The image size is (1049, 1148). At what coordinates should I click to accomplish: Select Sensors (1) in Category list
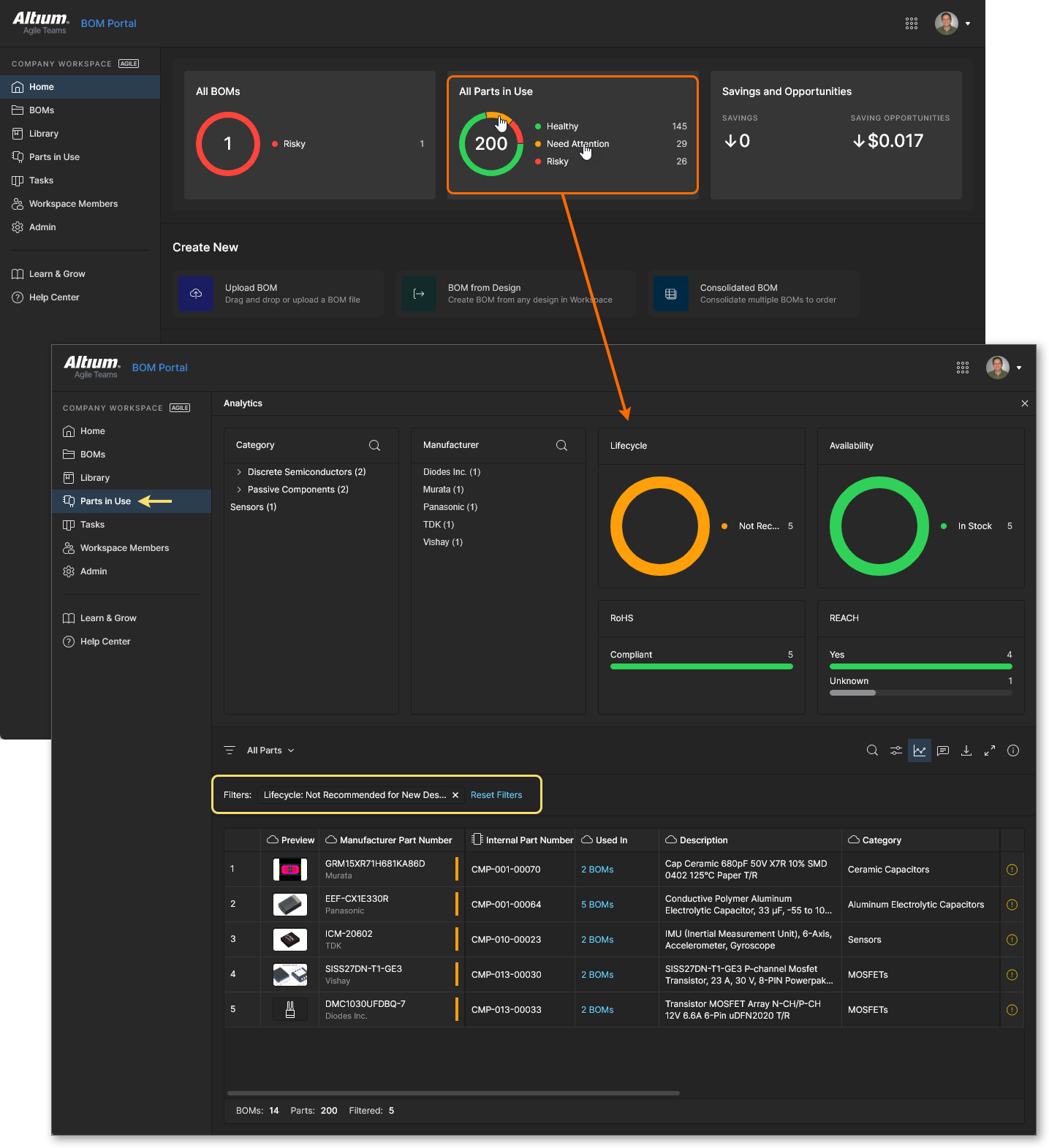[x=253, y=507]
